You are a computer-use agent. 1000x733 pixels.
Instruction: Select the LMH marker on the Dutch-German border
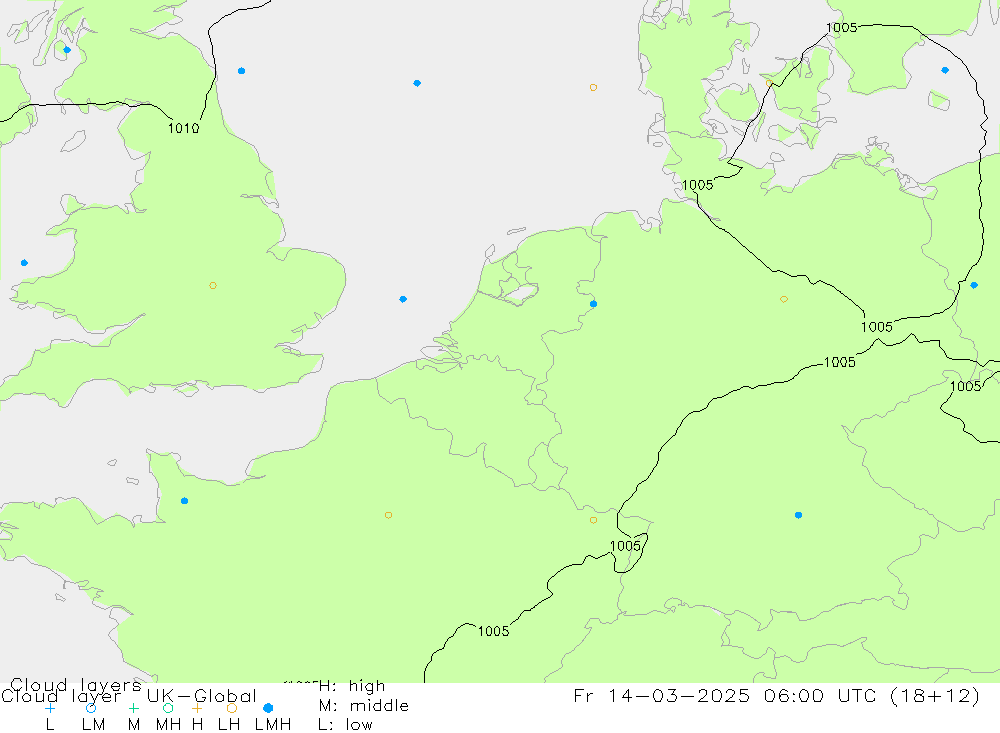[x=593, y=304]
